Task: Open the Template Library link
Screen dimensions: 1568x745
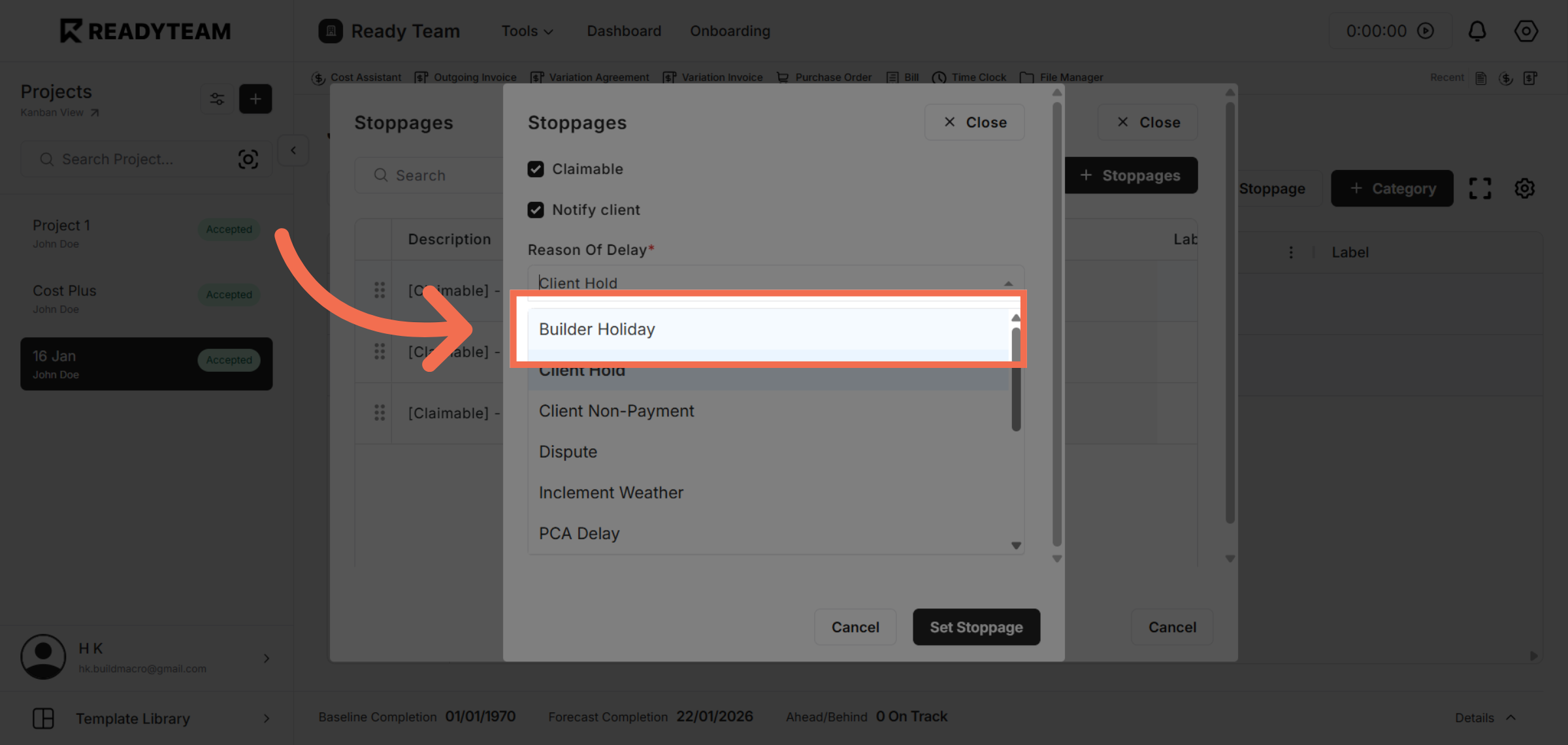Action: pyautogui.click(x=133, y=718)
